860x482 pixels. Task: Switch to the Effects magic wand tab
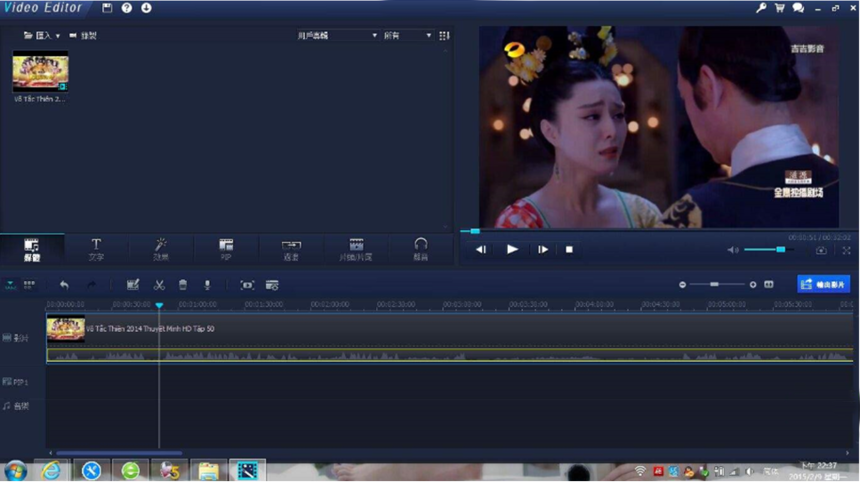(161, 249)
